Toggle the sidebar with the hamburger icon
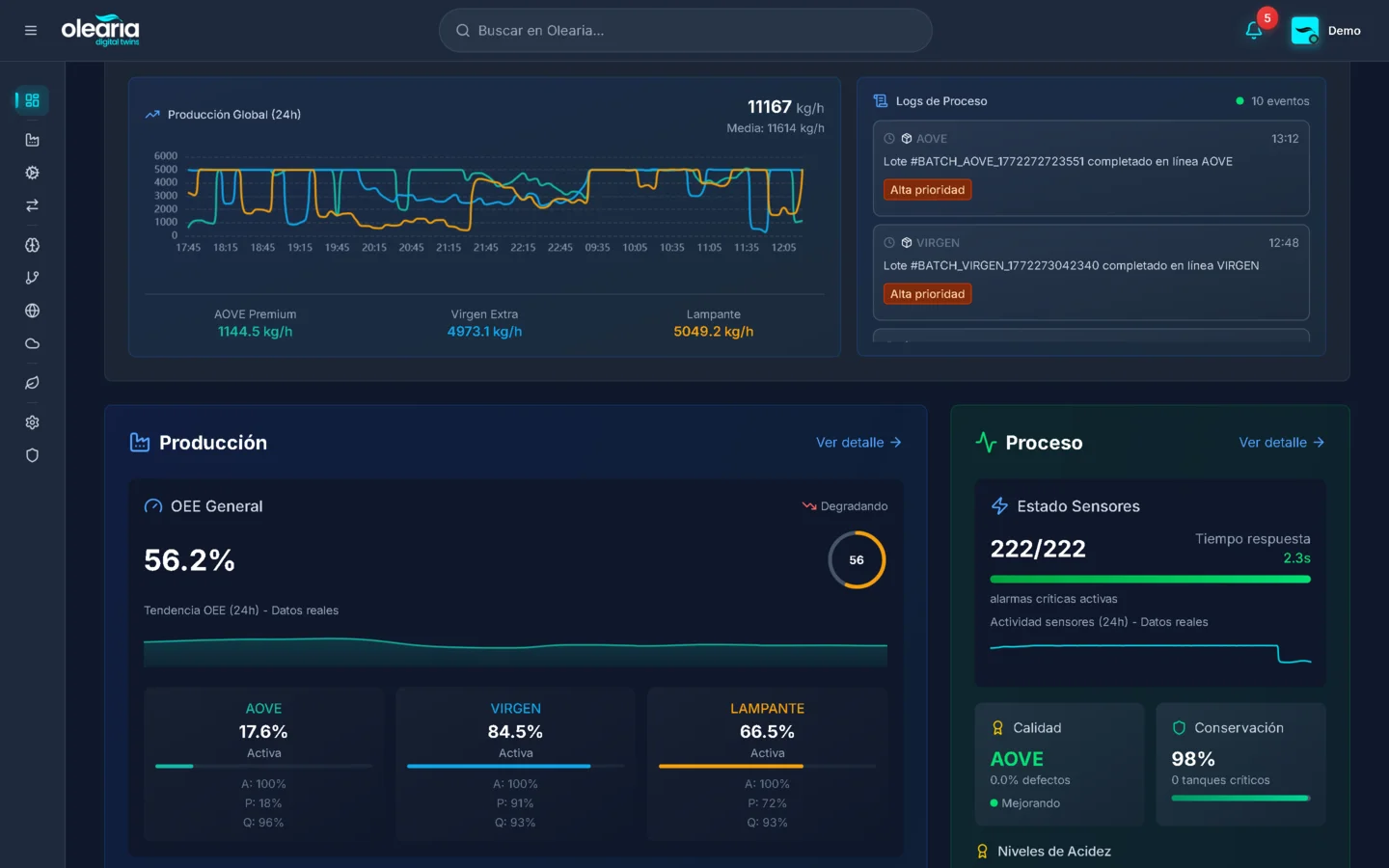Screen dimensions: 1389x868 30,30
